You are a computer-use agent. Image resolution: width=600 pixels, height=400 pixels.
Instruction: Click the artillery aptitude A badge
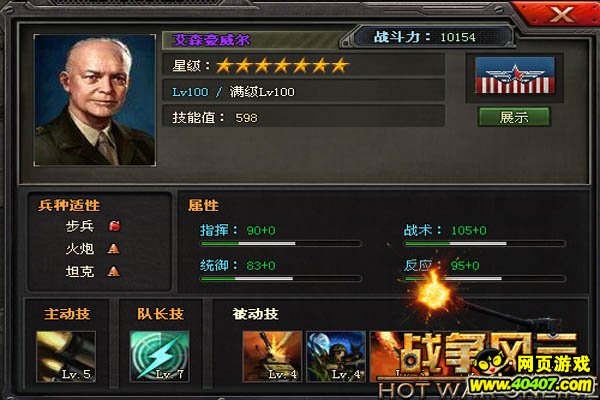pyautogui.click(x=113, y=249)
